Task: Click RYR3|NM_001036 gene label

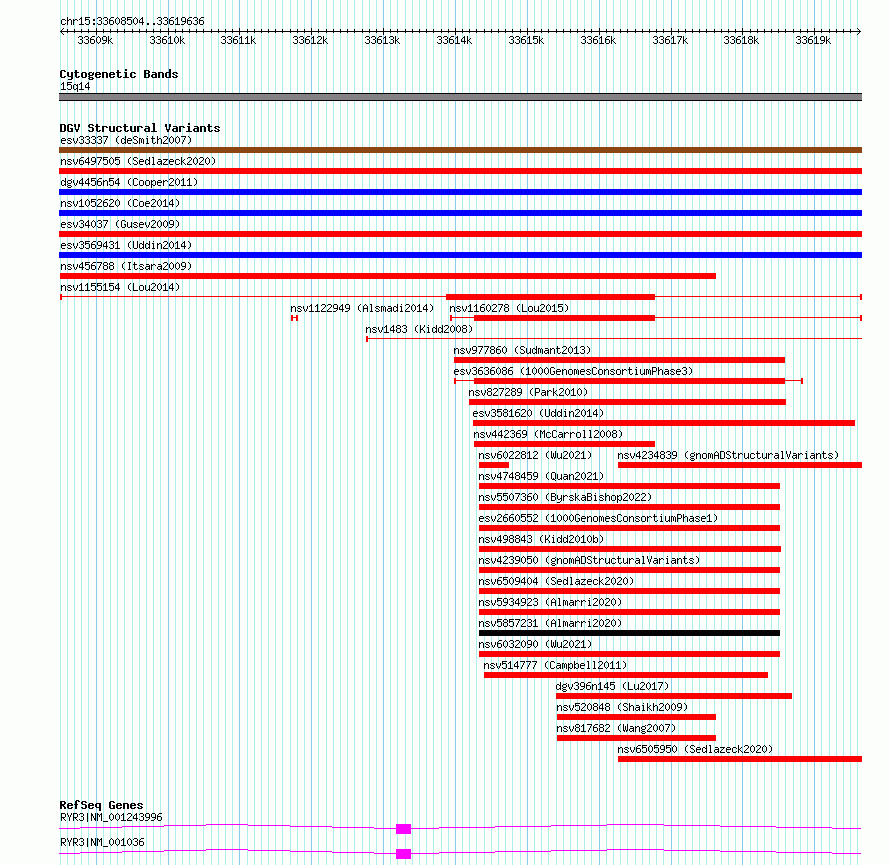Action: coord(102,842)
